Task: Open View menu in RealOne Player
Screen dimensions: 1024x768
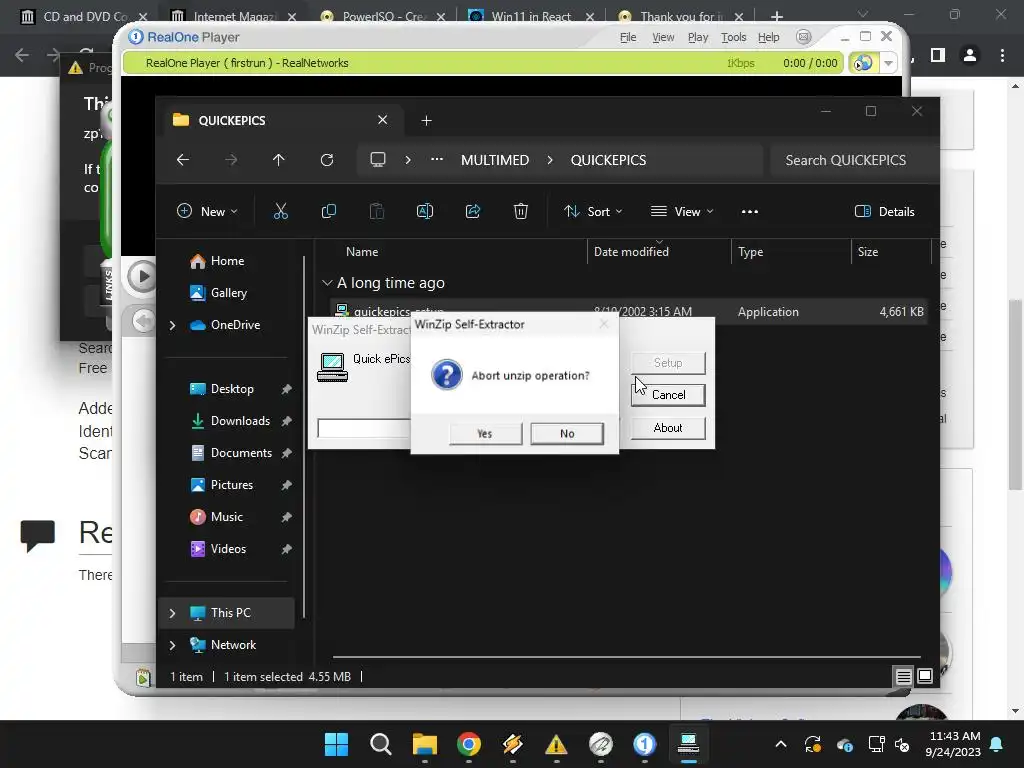Action: pos(663,37)
